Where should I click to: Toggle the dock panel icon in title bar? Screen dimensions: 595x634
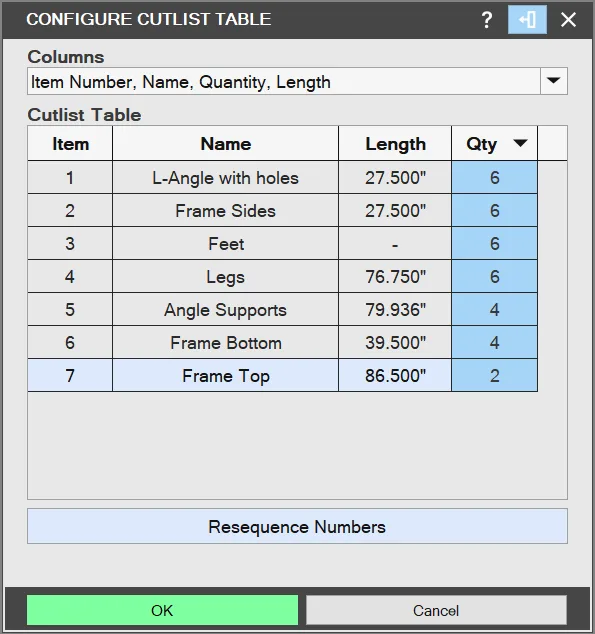pos(527,19)
